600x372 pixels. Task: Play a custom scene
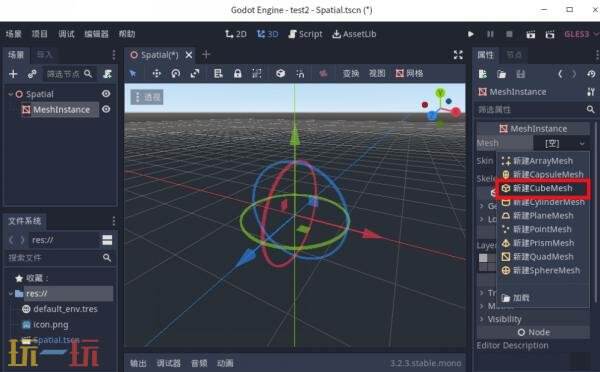550,34
